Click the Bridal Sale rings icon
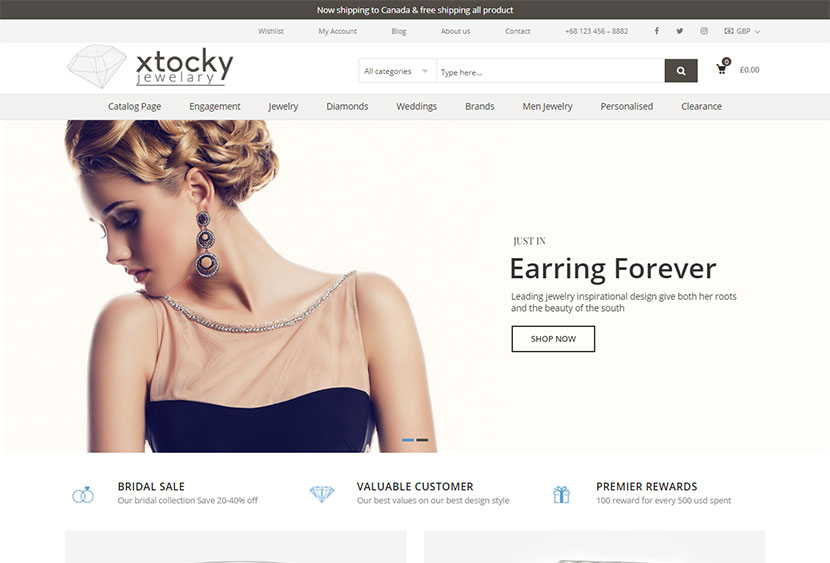The image size is (830, 563). [x=83, y=494]
